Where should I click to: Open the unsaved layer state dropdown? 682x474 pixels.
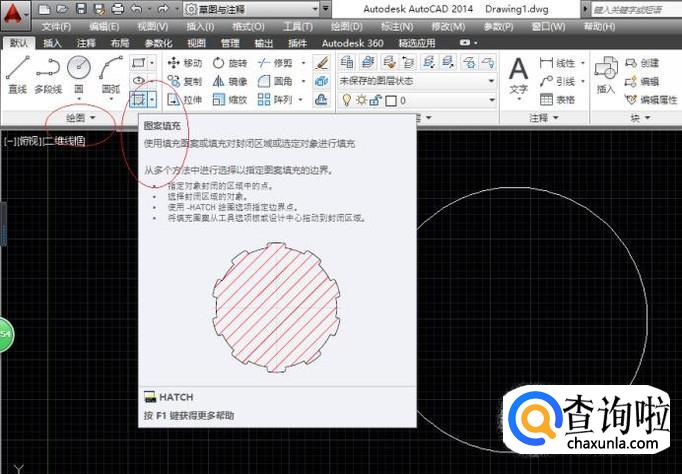[417, 81]
